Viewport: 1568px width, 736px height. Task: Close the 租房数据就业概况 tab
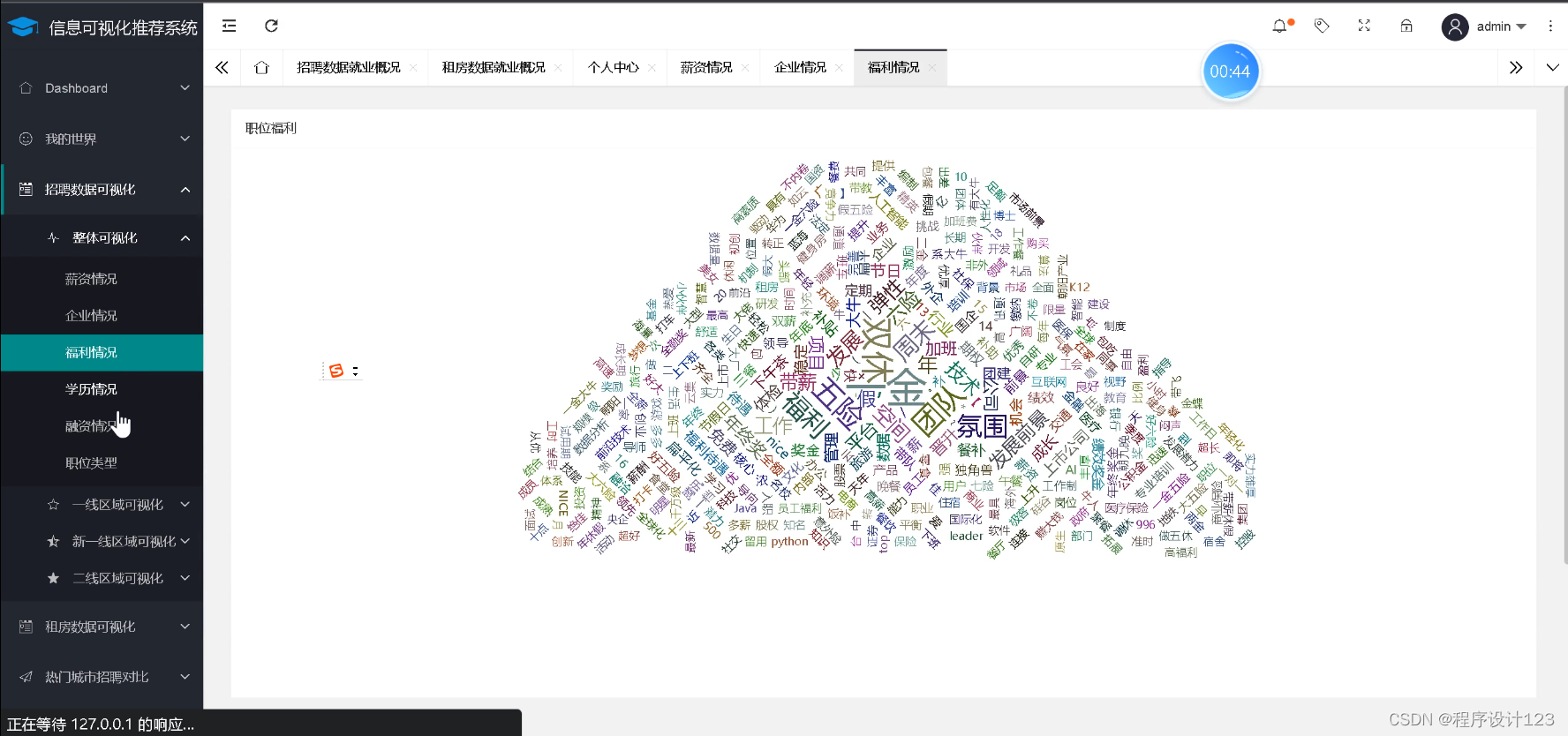[558, 68]
